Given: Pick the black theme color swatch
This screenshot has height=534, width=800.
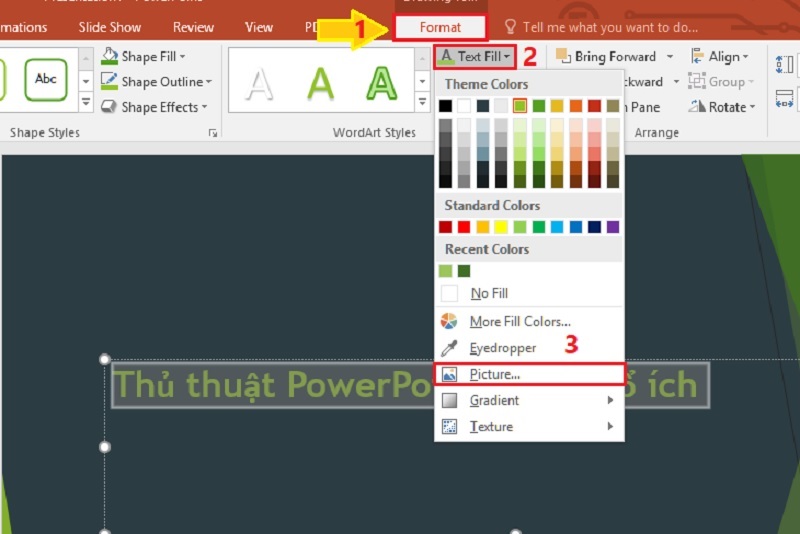Looking at the screenshot, I should tap(445, 106).
